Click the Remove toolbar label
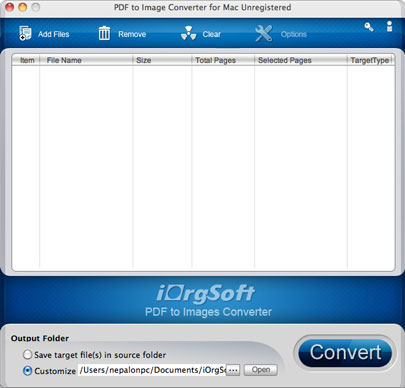Viewport: 405px width, 388px height. [132, 34]
